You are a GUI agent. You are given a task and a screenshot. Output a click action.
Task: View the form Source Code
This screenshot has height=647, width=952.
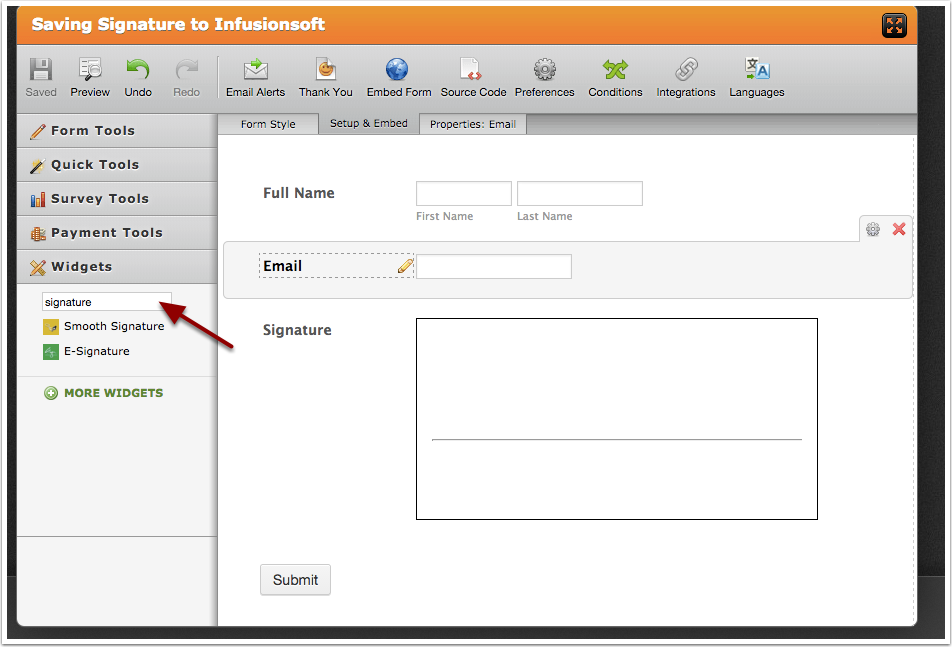(473, 78)
